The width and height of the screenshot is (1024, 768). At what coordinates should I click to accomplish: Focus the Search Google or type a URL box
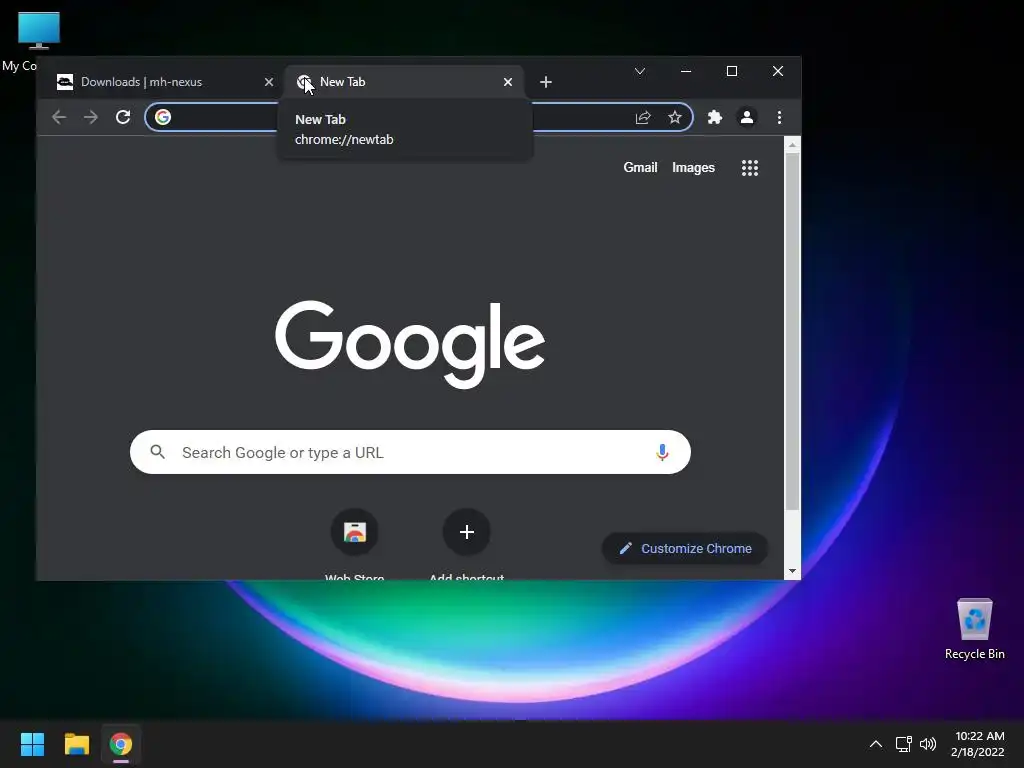pyautogui.click(x=410, y=452)
